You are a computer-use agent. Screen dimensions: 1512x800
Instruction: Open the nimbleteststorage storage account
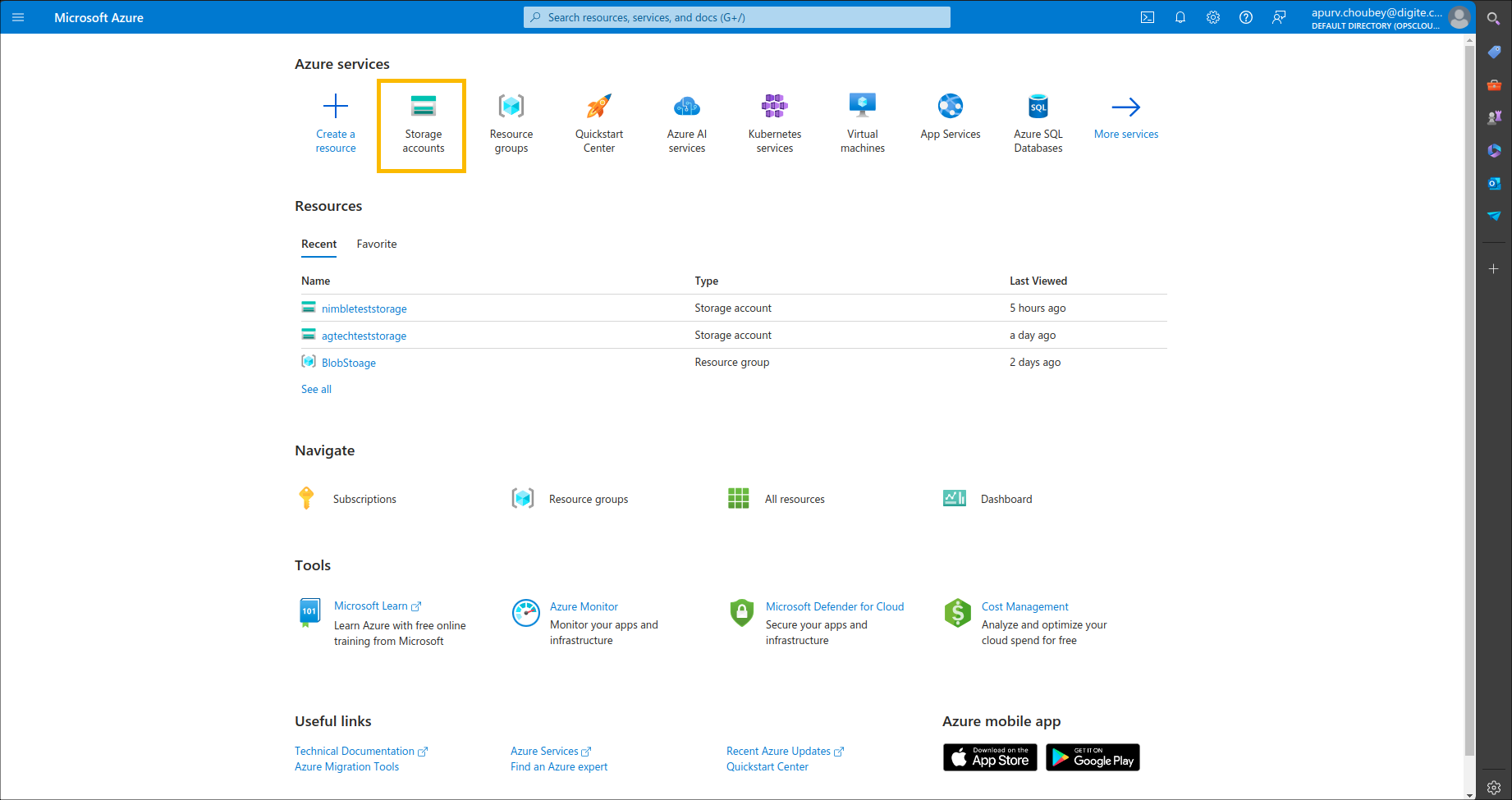(364, 308)
